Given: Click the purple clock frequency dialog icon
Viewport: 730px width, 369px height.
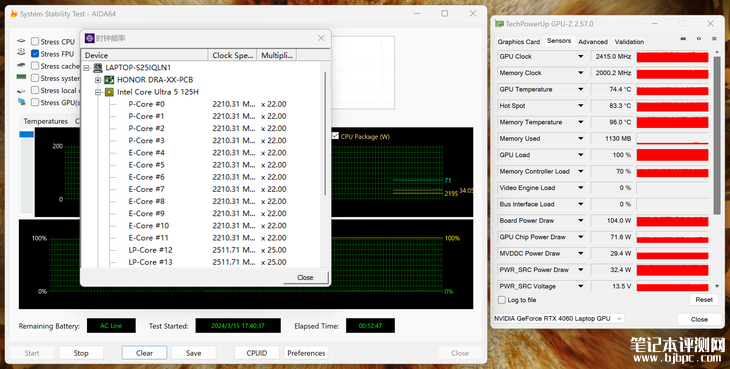Looking at the screenshot, I should click(x=89, y=38).
